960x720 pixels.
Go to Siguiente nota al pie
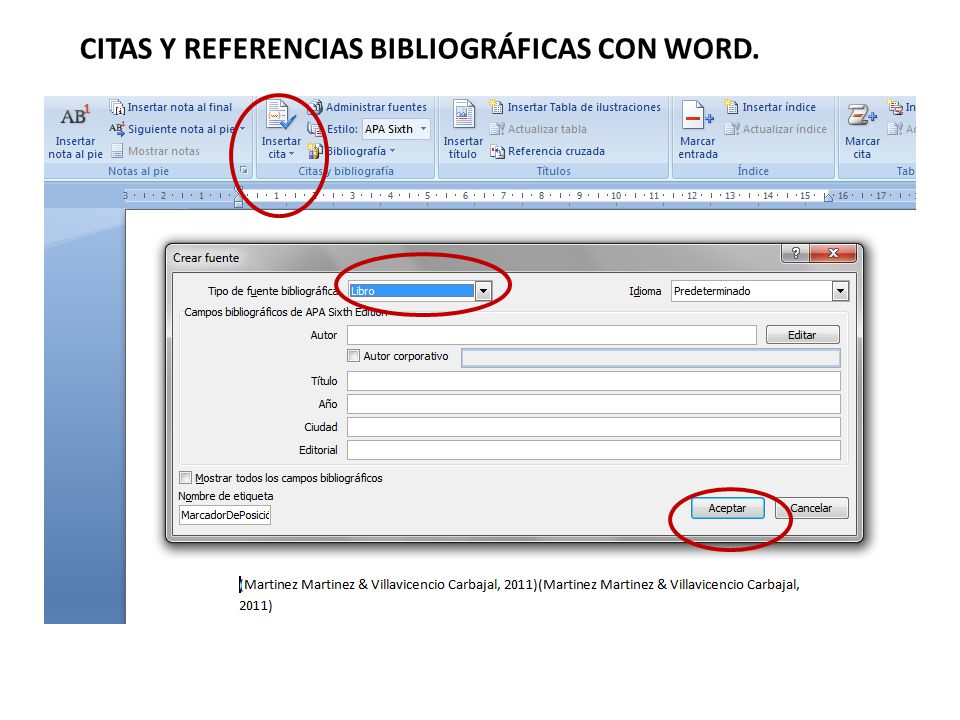(x=173, y=129)
